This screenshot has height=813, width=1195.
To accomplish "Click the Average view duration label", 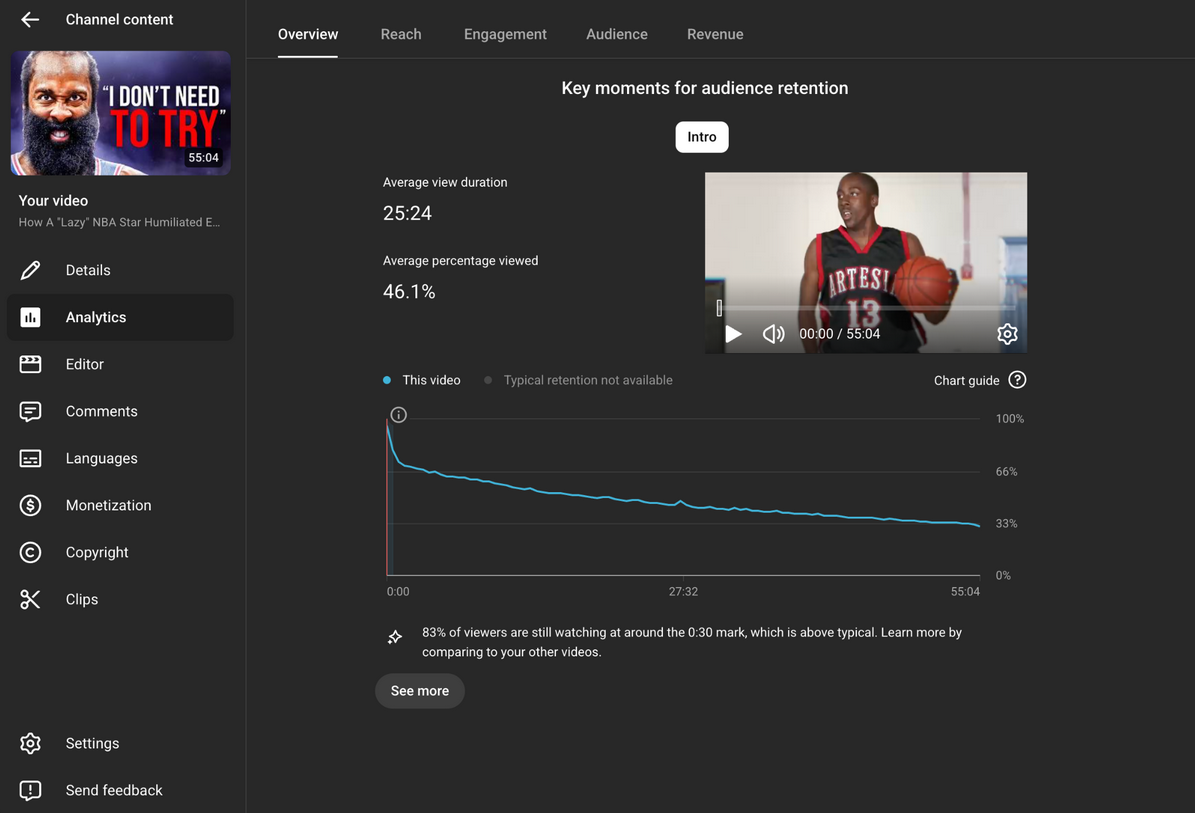I will click(x=445, y=182).
